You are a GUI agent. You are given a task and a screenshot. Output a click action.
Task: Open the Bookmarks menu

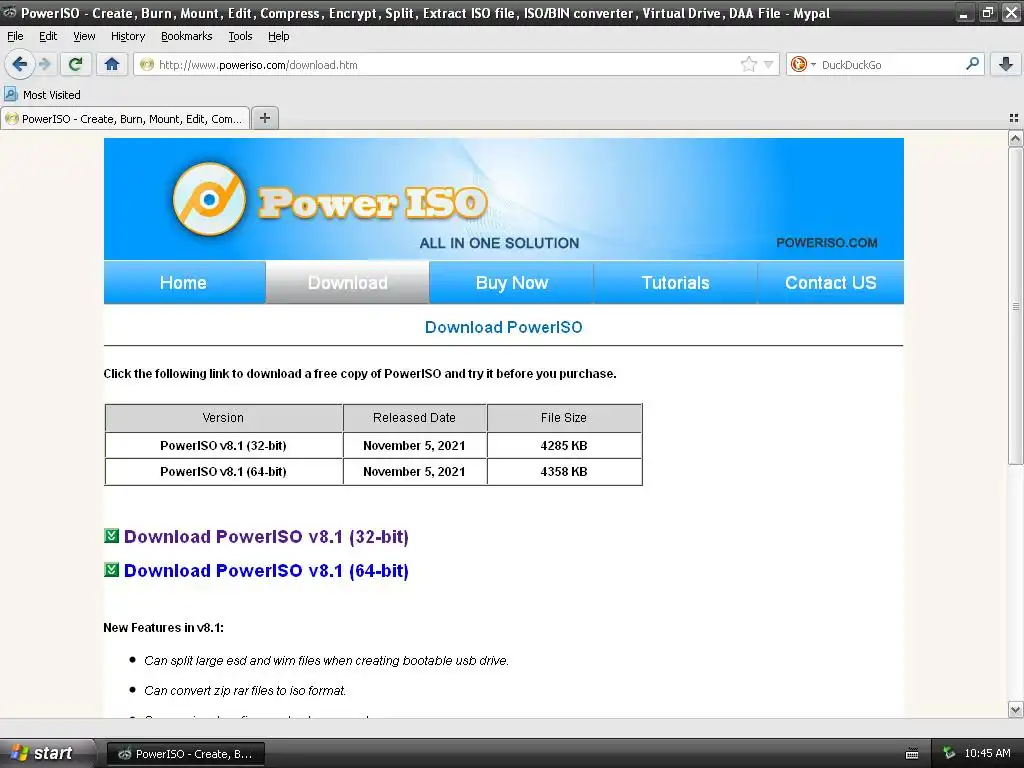coord(186,36)
